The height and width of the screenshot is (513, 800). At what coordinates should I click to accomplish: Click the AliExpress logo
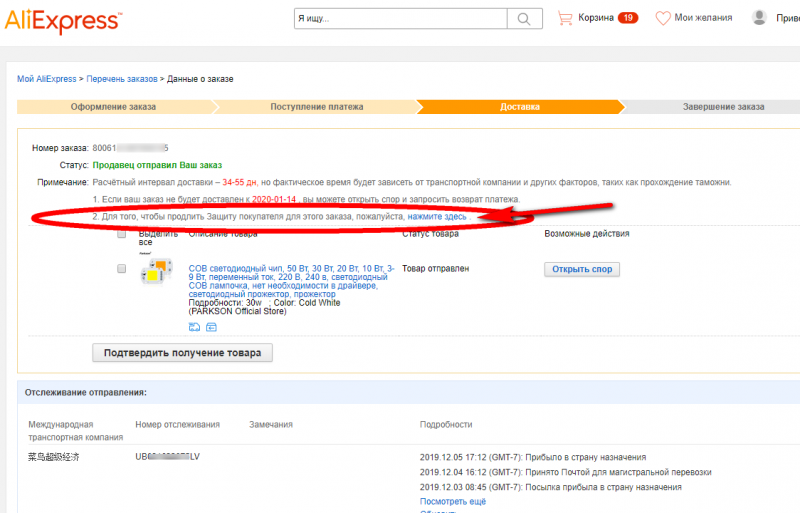(64, 18)
